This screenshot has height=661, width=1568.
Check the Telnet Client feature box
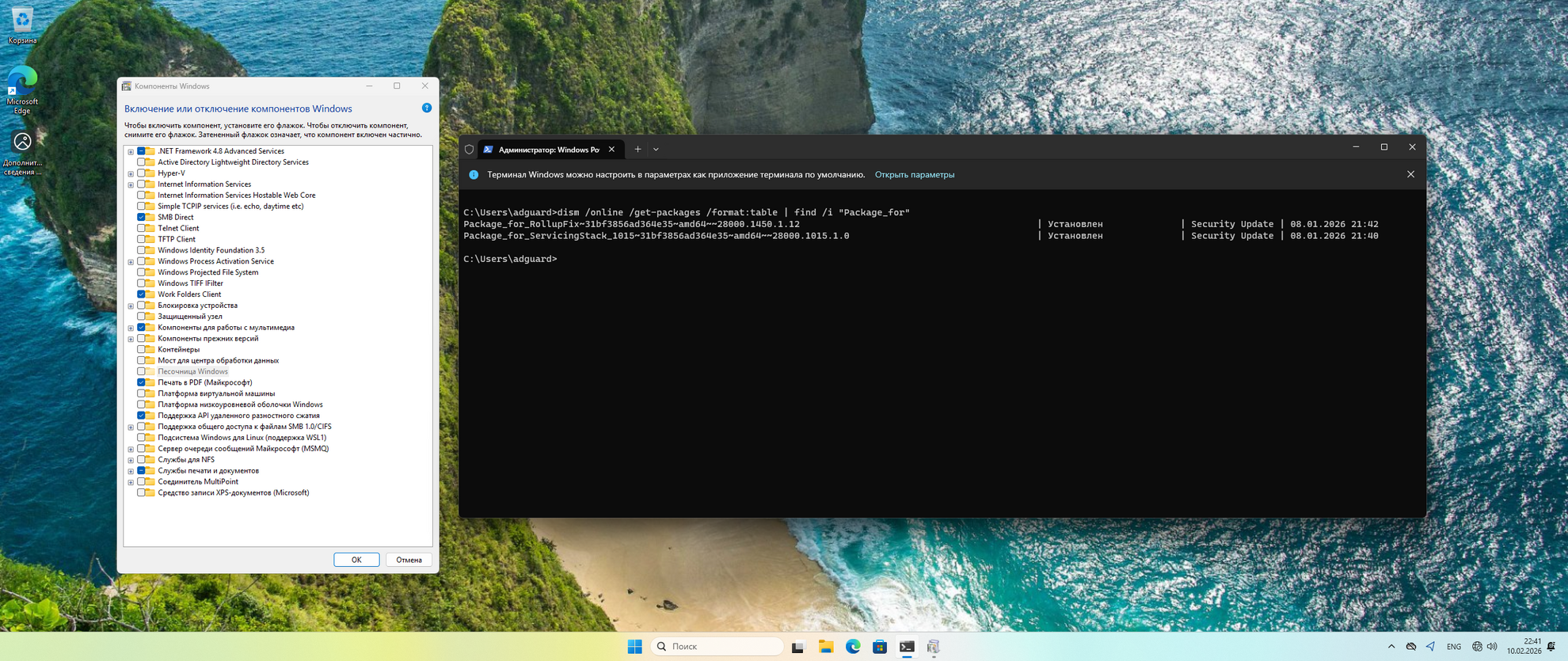coord(141,228)
